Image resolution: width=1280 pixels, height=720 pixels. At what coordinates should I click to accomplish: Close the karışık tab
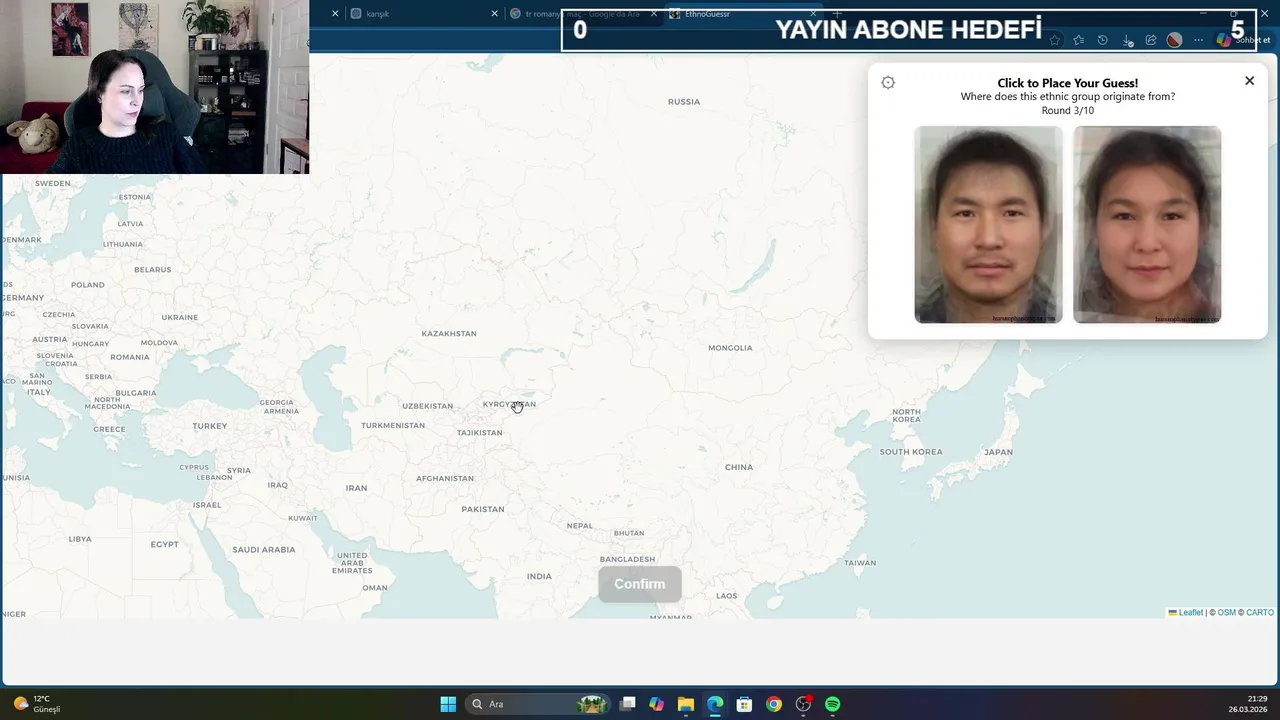coord(494,14)
